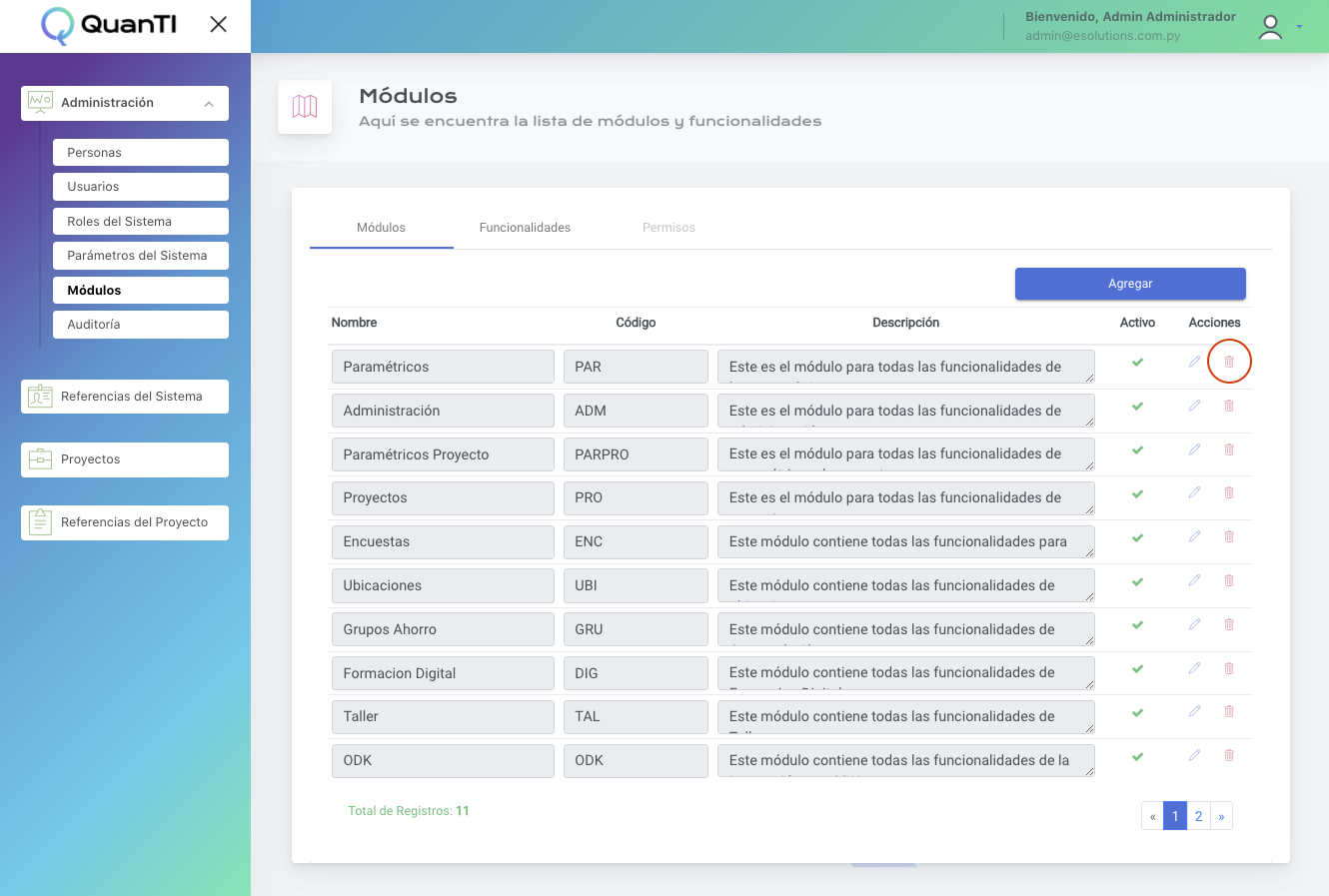Open Usuarios in the sidebar

pos(141,187)
